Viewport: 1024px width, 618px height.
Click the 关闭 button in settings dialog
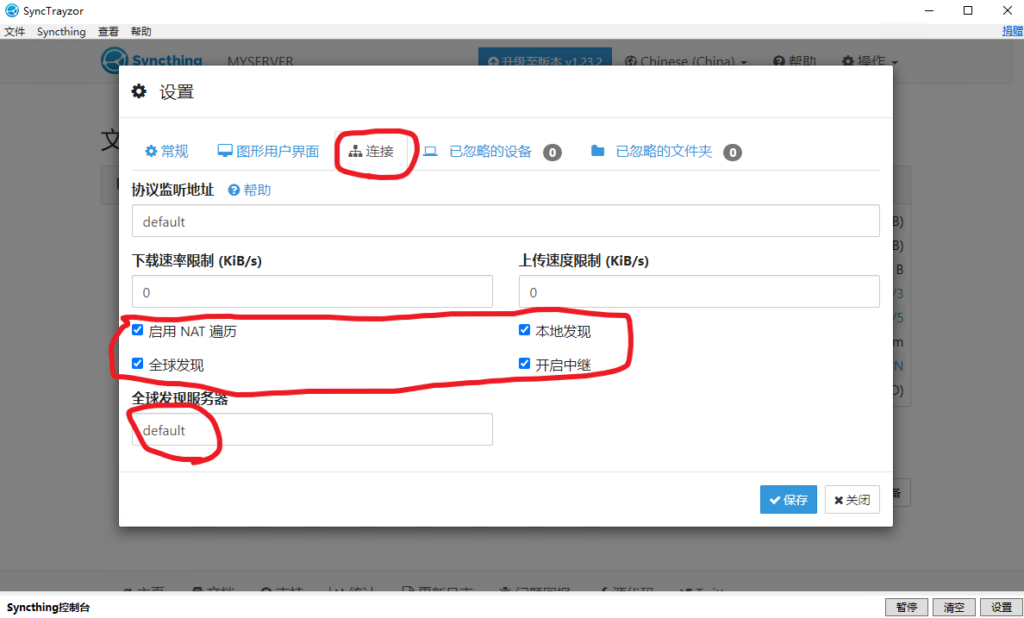(x=852, y=500)
